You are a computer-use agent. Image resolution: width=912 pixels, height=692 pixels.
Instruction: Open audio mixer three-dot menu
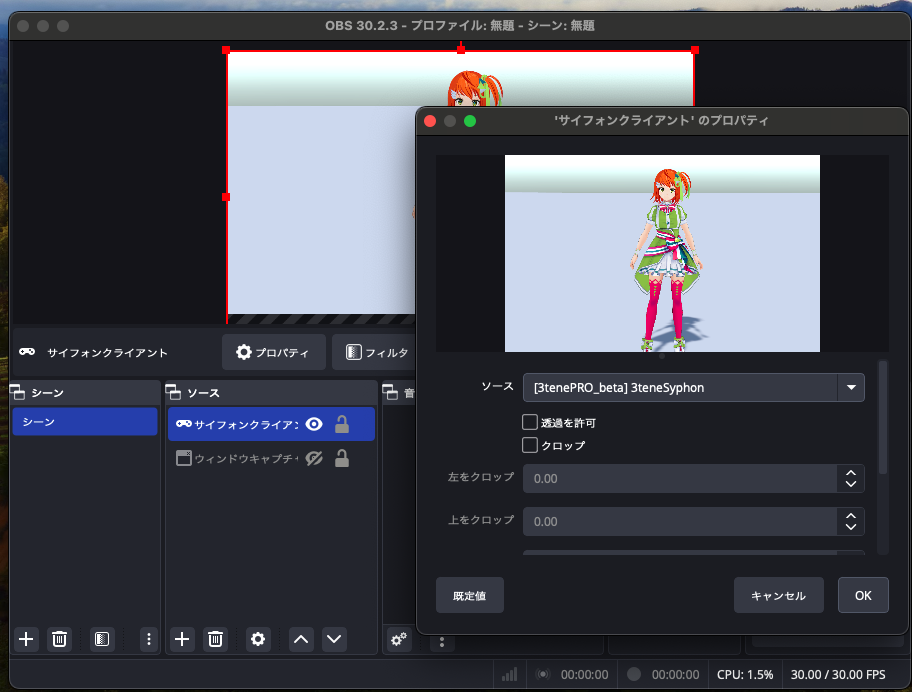pyautogui.click(x=442, y=643)
